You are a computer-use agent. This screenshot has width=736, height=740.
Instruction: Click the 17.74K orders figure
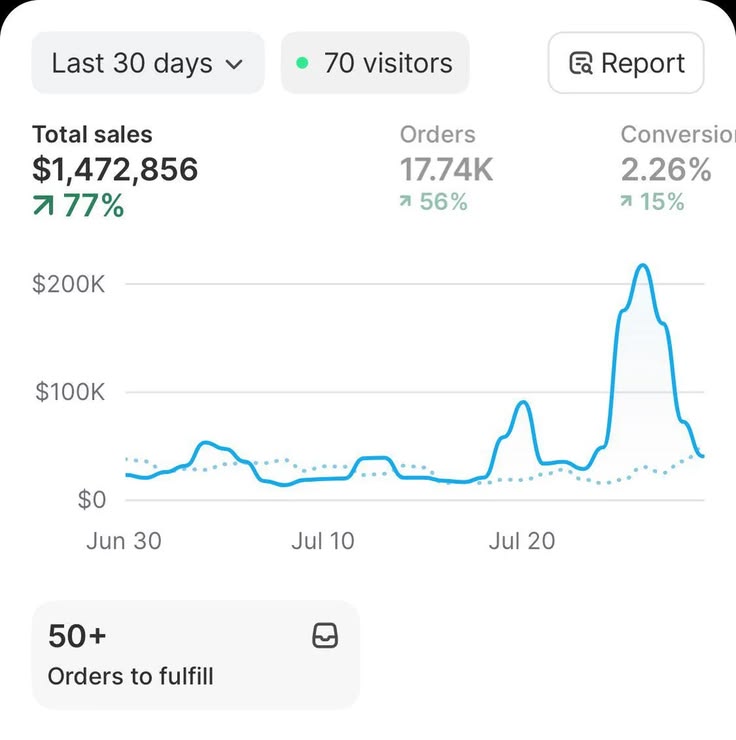(446, 169)
